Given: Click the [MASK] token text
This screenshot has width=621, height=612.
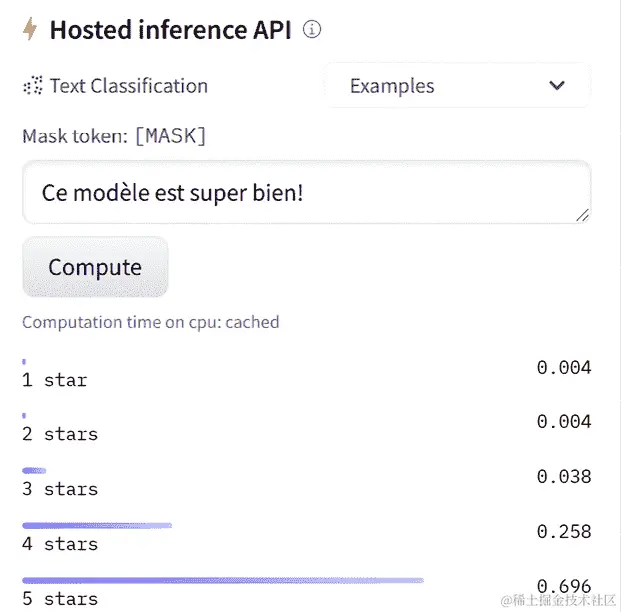Looking at the screenshot, I should pos(170,136).
